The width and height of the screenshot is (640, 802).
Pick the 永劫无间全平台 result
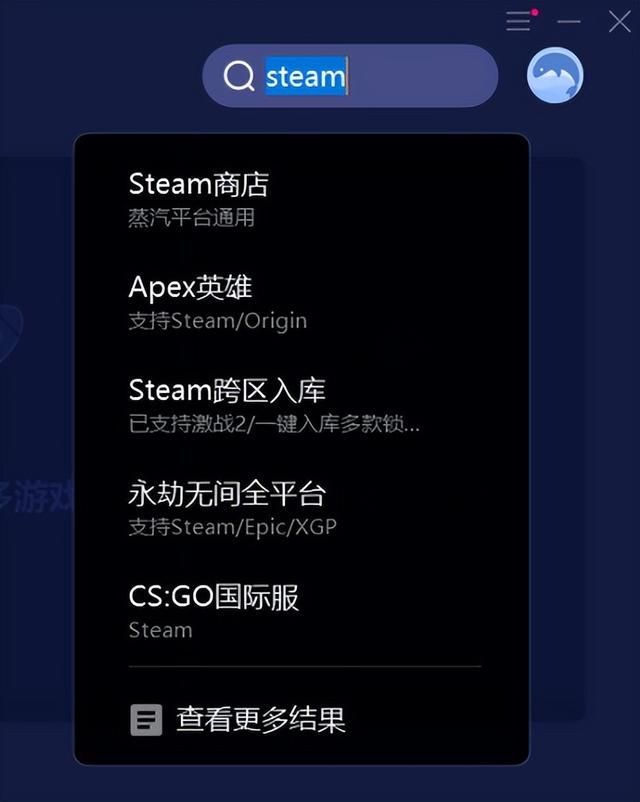click(x=302, y=508)
